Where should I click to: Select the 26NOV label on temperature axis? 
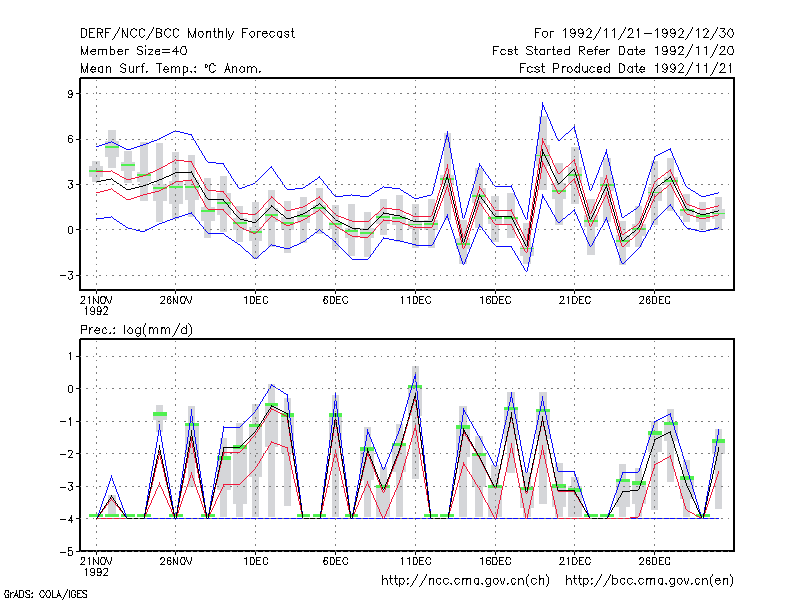176,300
